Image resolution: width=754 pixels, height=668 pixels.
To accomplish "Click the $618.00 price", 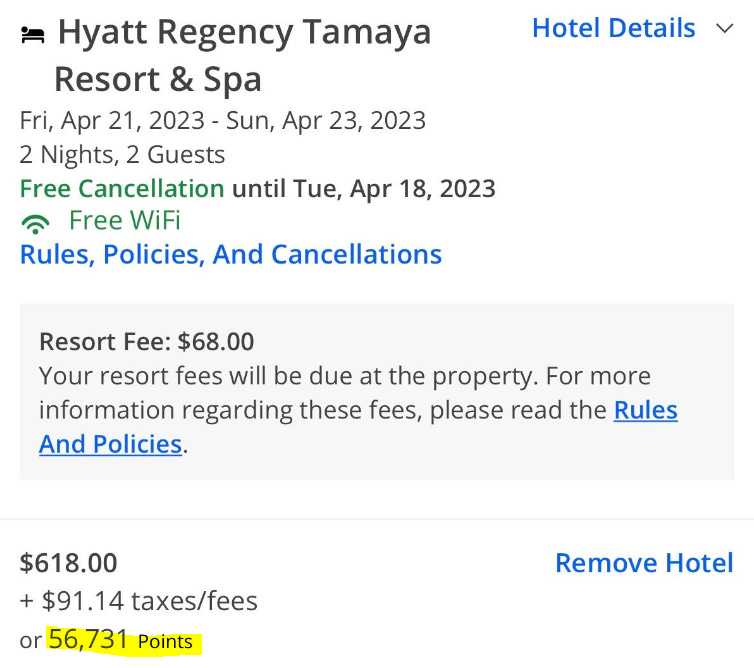I will 68,563.
